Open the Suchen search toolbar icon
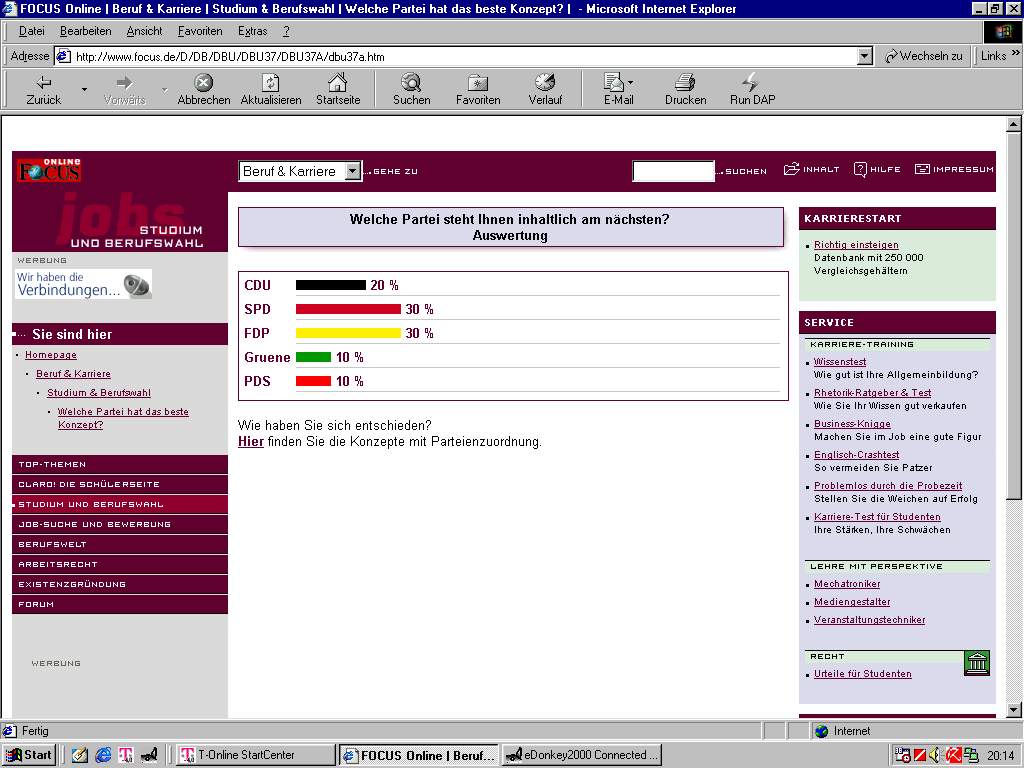 (411, 83)
